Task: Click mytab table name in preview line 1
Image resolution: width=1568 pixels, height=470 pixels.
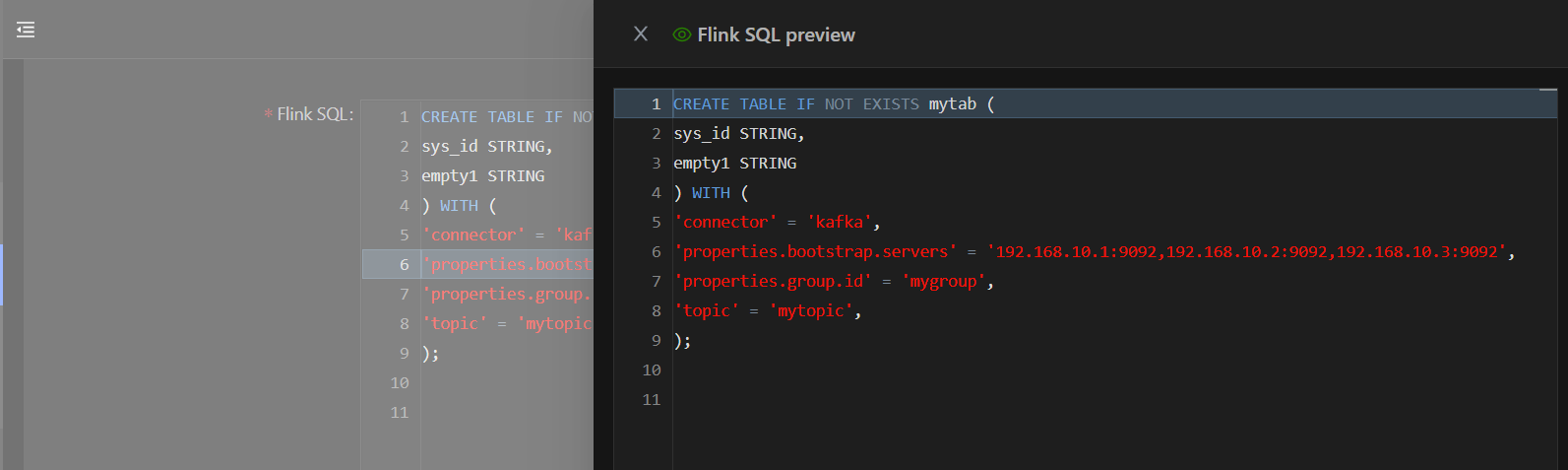Action: (952, 103)
